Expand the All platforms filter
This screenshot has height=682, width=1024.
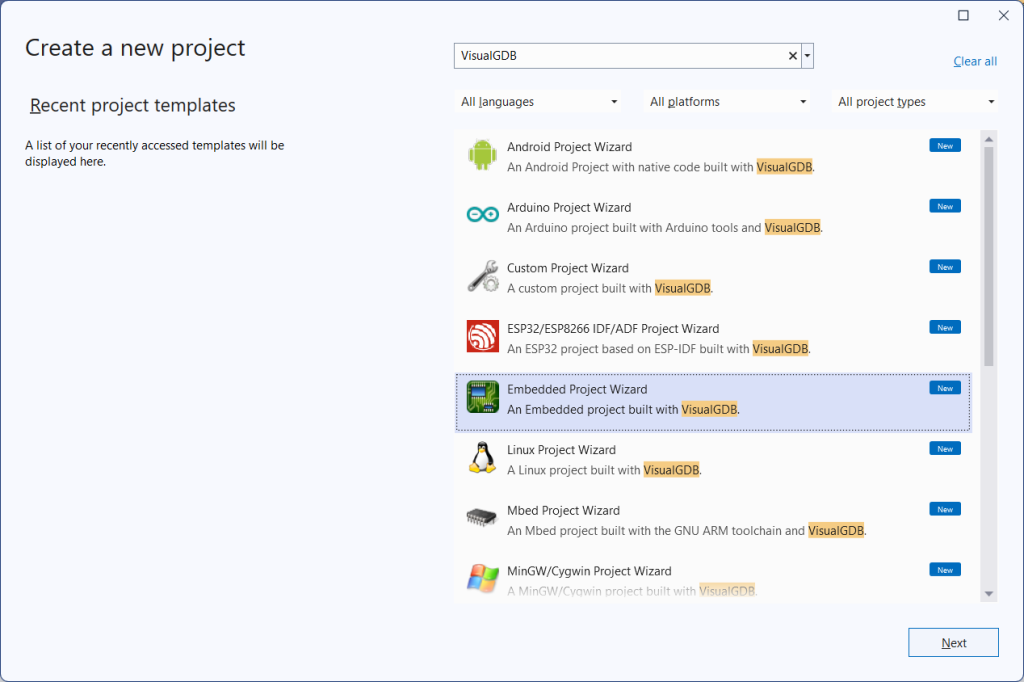[x=727, y=102]
